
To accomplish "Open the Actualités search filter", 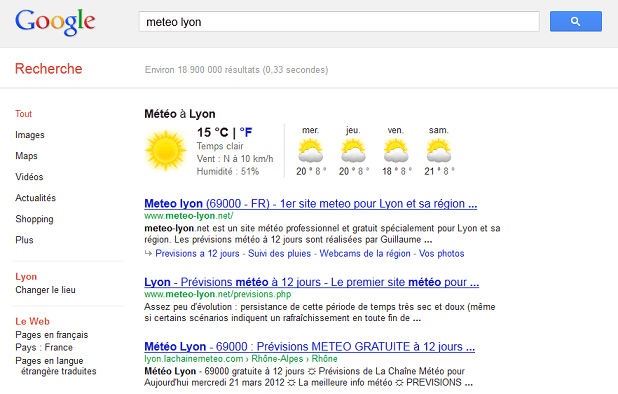I will (35, 198).
